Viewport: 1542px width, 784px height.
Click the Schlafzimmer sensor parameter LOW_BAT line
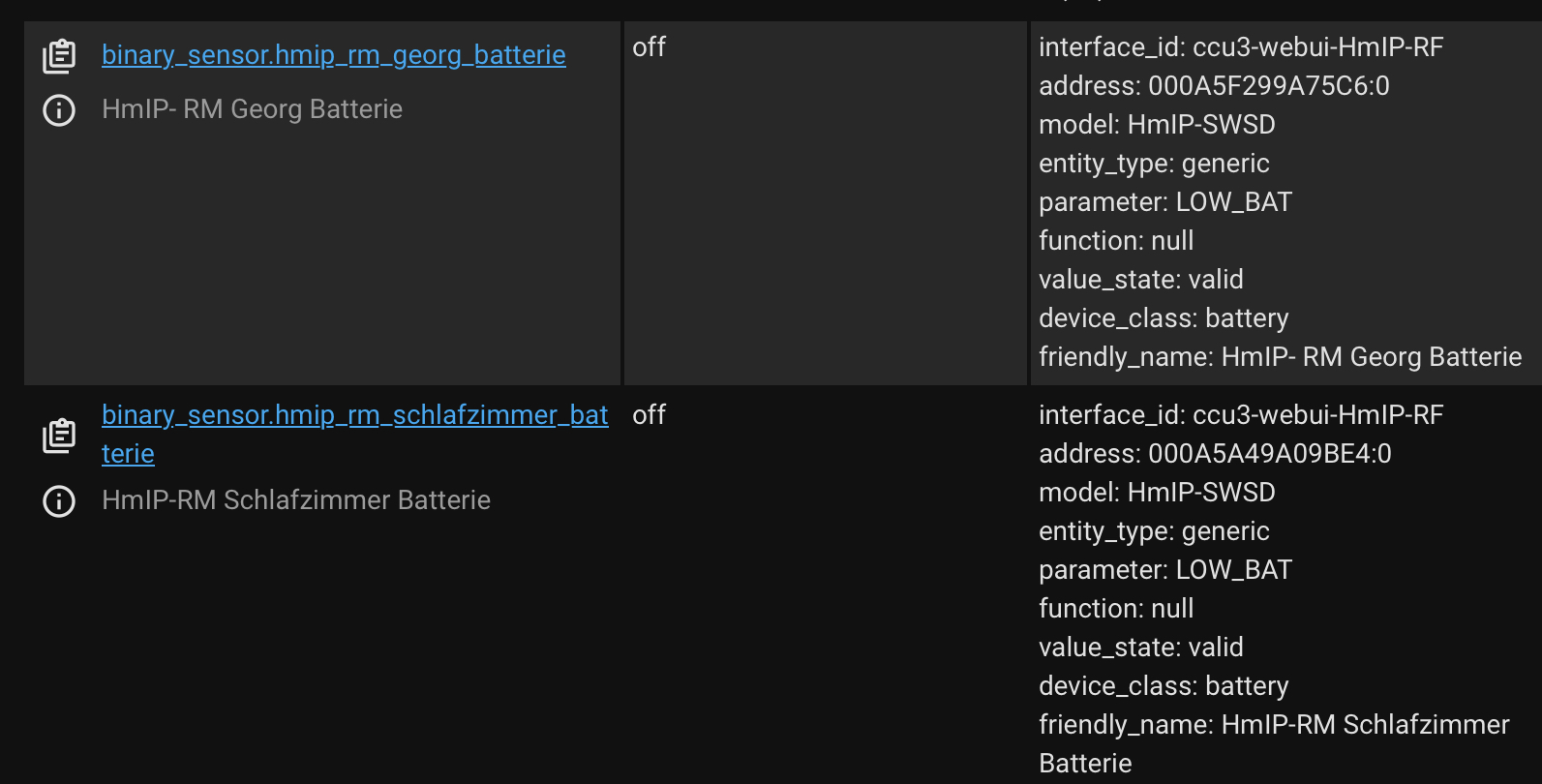(1165, 570)
